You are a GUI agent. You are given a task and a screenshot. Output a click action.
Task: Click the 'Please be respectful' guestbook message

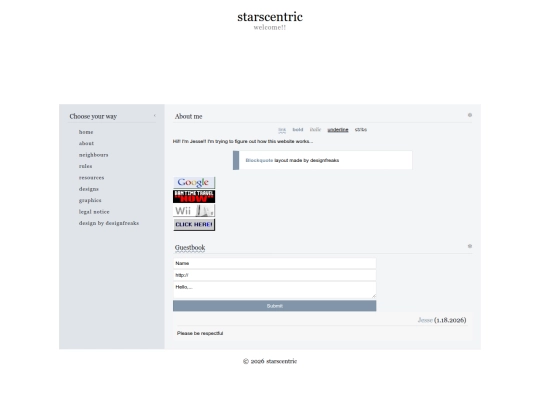pos(200,333)
